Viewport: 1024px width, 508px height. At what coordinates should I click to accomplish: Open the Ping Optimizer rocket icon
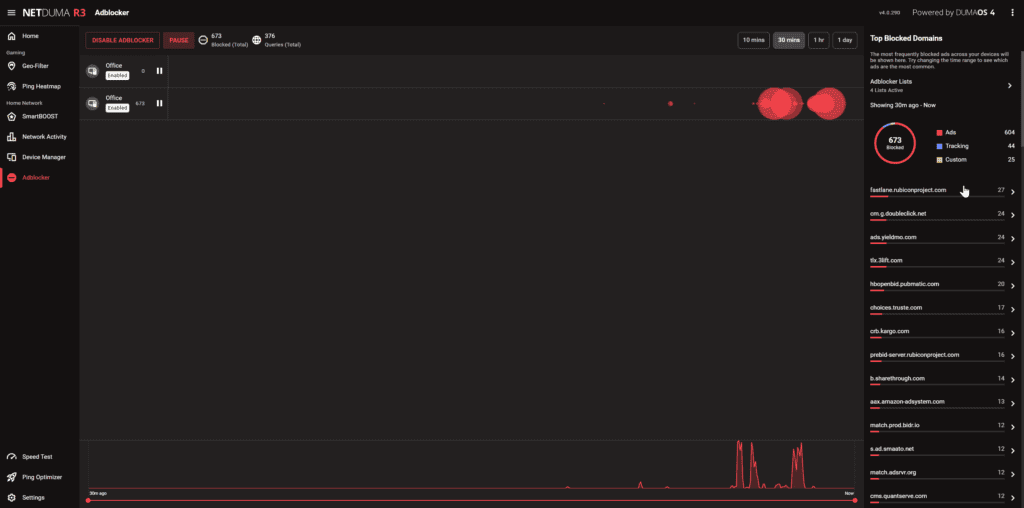[x=12, y=477]
